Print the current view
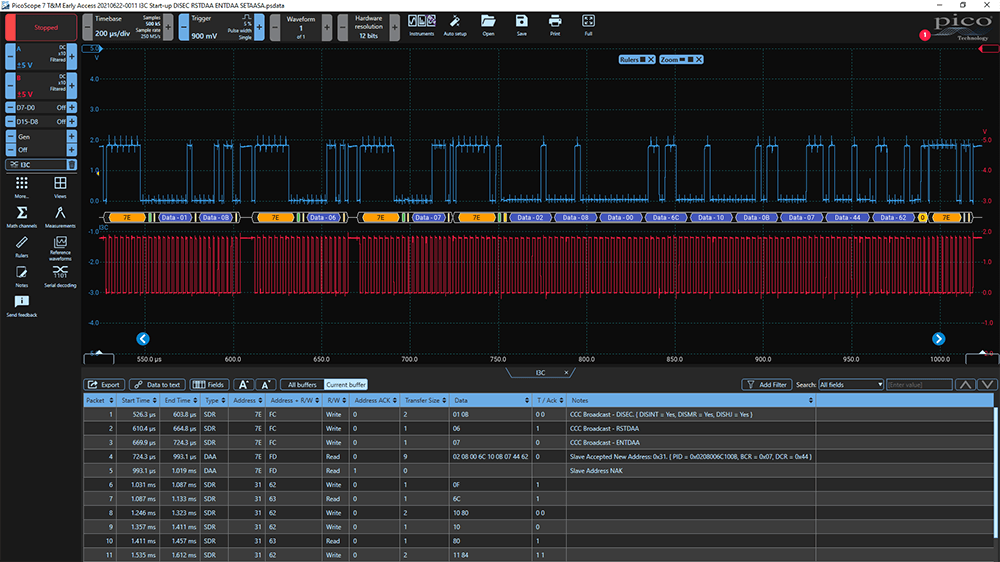This screenshot has width=1000, height=562. tap(555, 25)
